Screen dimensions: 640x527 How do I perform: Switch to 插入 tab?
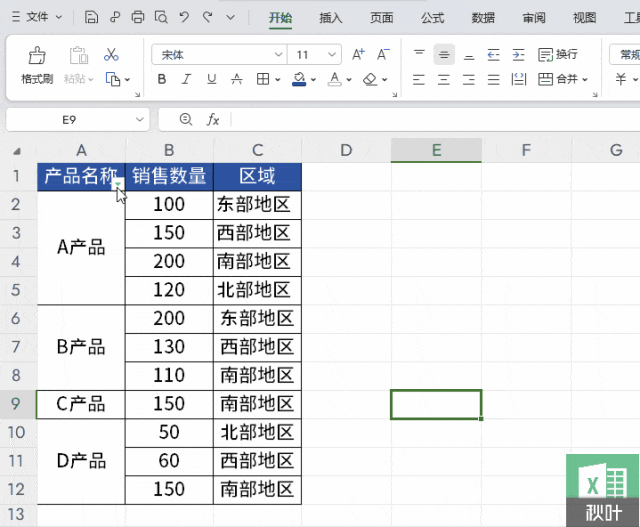[x=331, y=18]
